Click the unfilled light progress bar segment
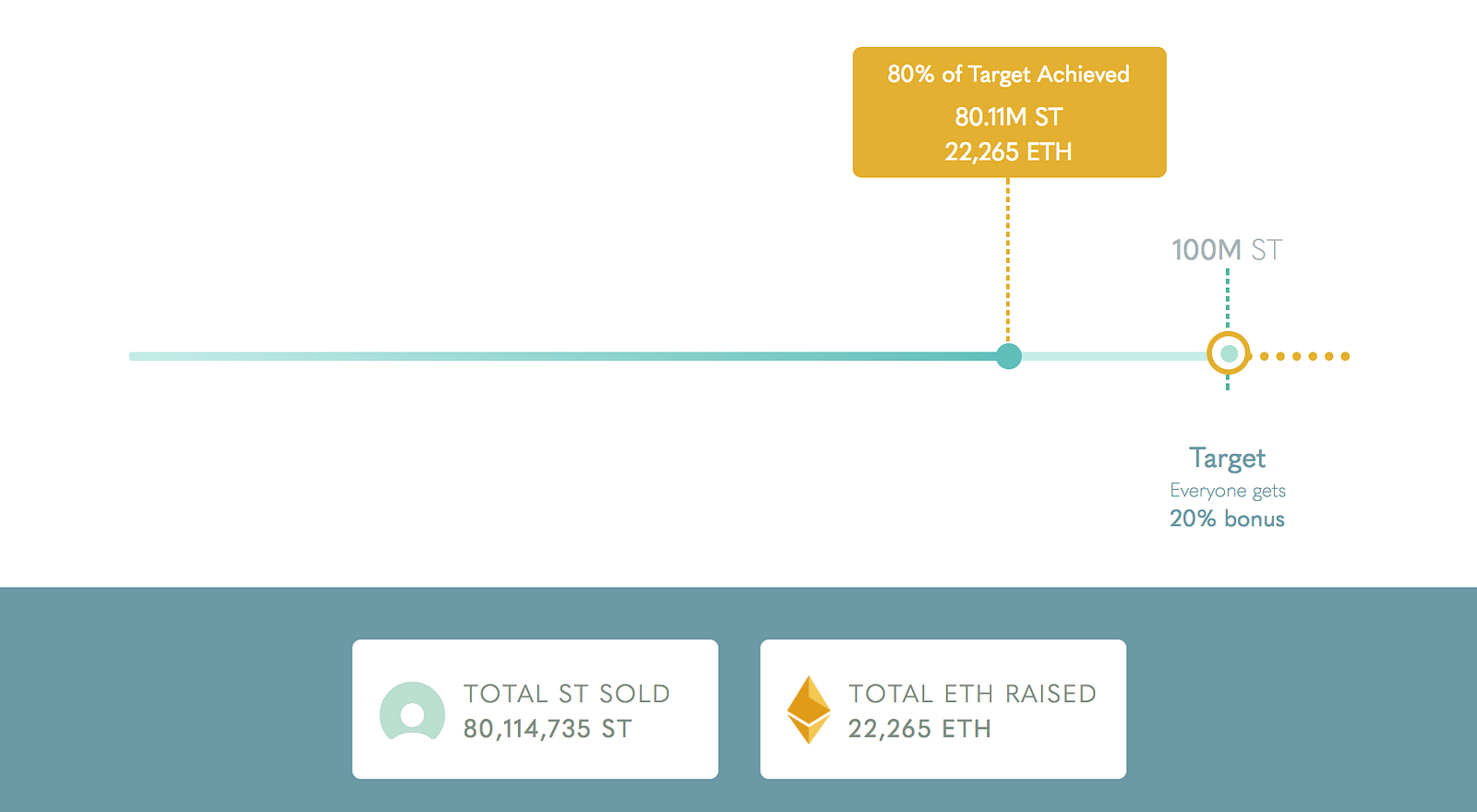Screen dimensions: 1477x812 coord(1114,356)
